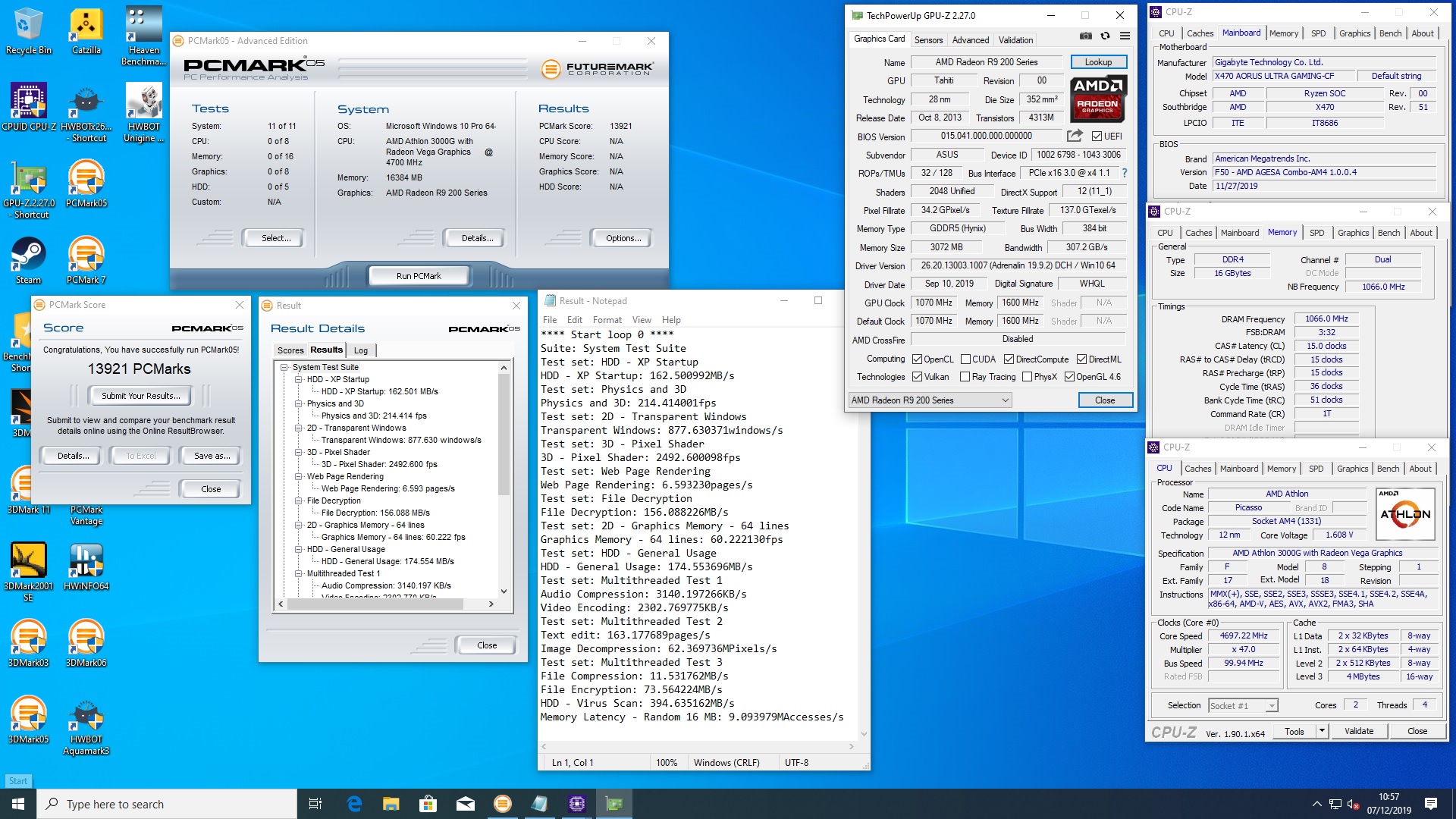
Task: Toggle OpenGL 4.6 checkbox in GPU-Z
Action: pos(1069,377)
